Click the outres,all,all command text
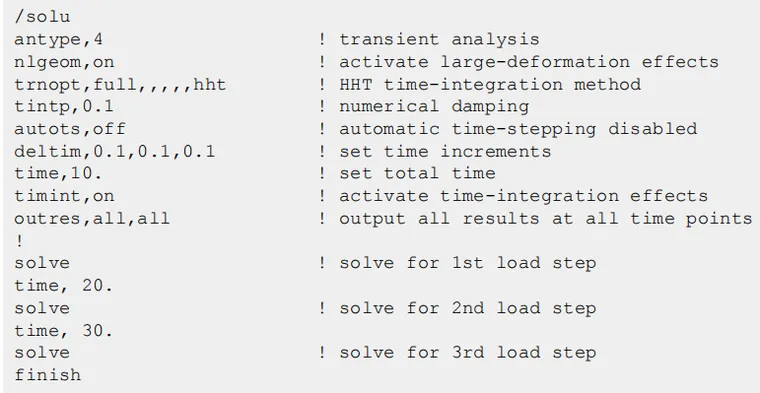760x393 pixels. [x=92, y=218]
